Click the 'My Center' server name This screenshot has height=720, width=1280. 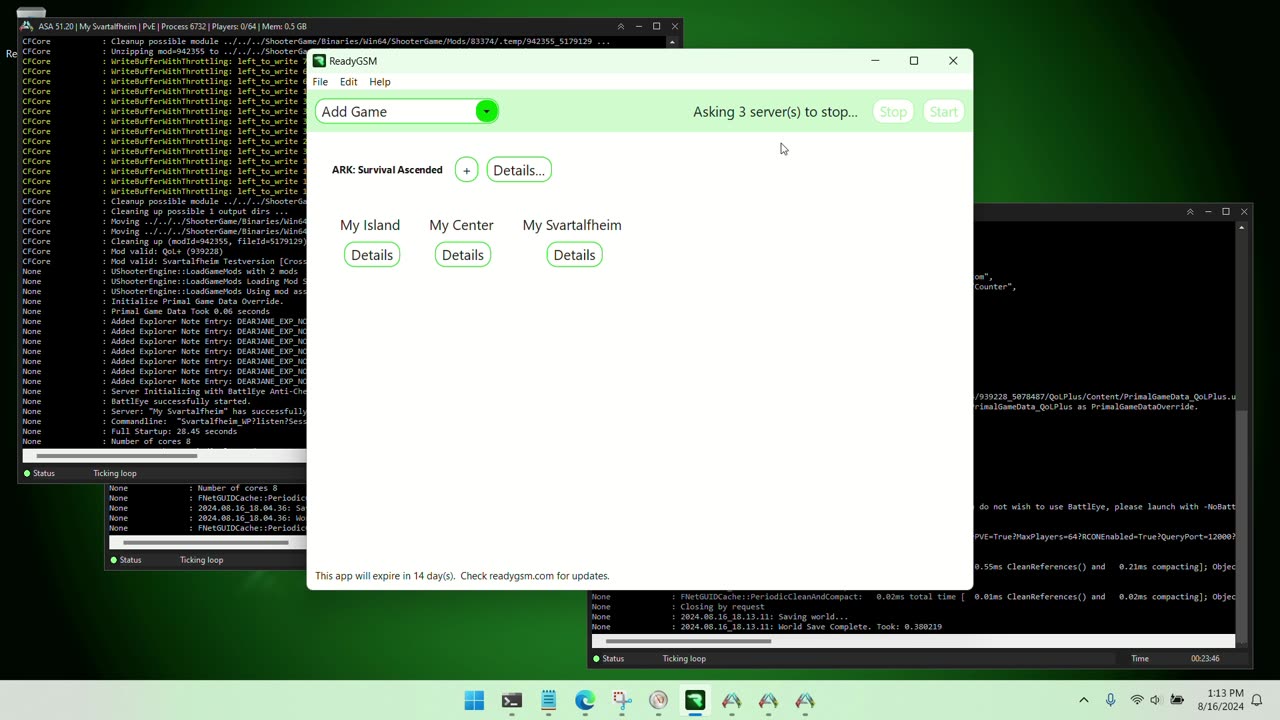(461, 225)
